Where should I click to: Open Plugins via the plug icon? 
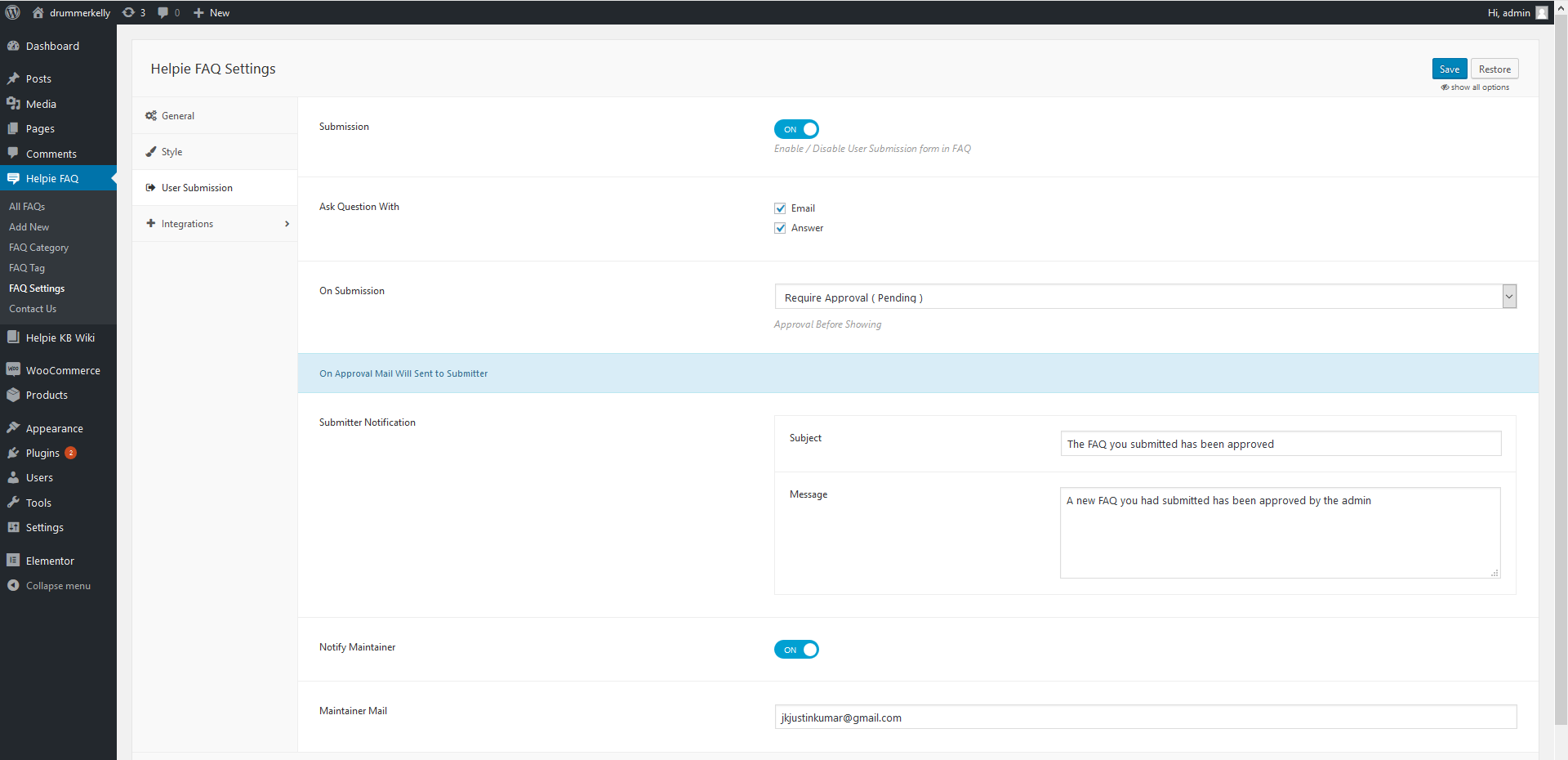[13, 453]
